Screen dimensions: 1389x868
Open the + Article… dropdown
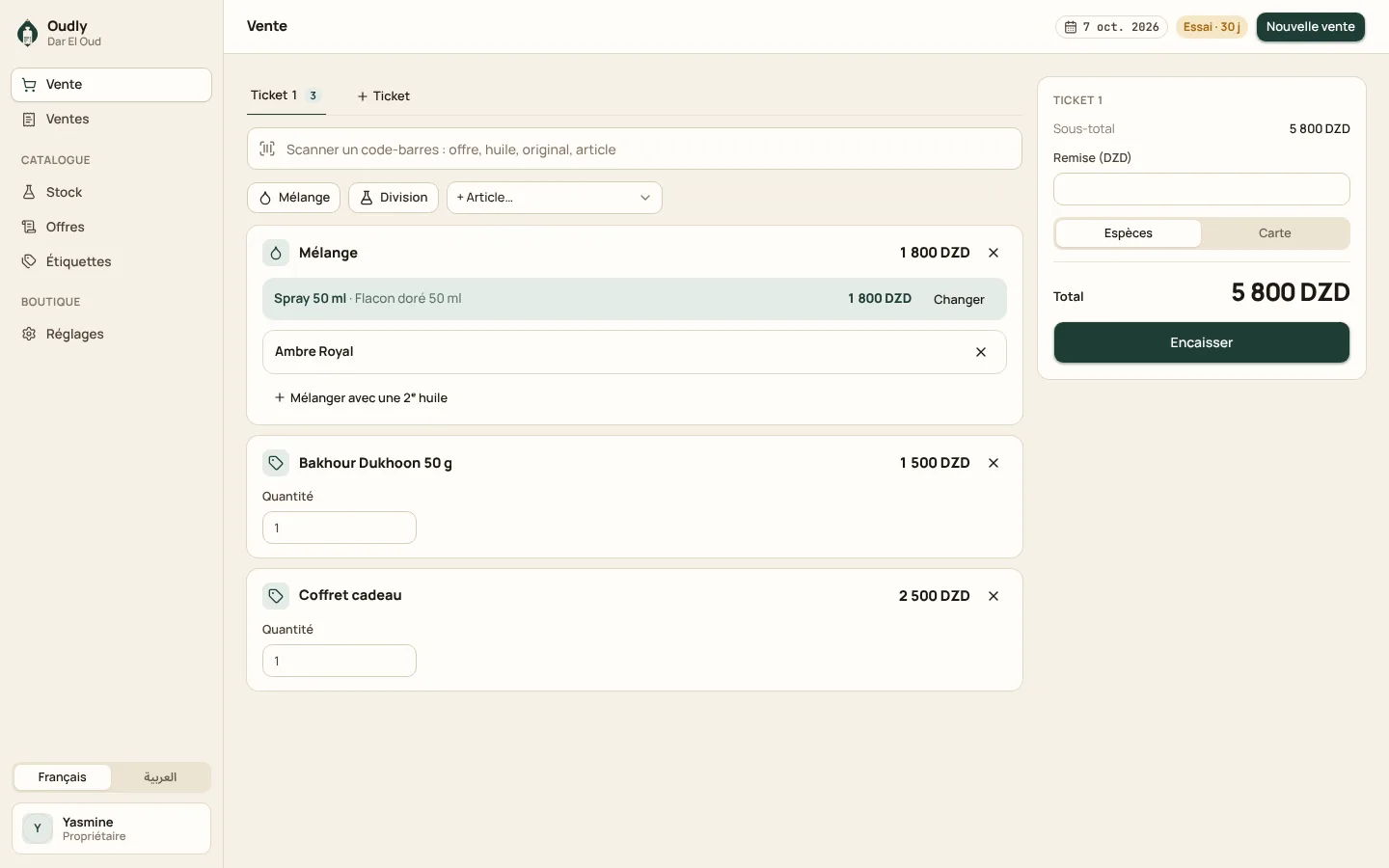click(x=555, y=198)
